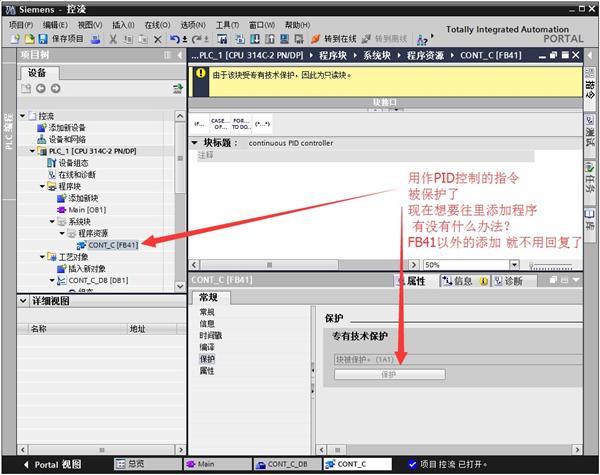Open the 总览 taskbar item

point(147,464)
